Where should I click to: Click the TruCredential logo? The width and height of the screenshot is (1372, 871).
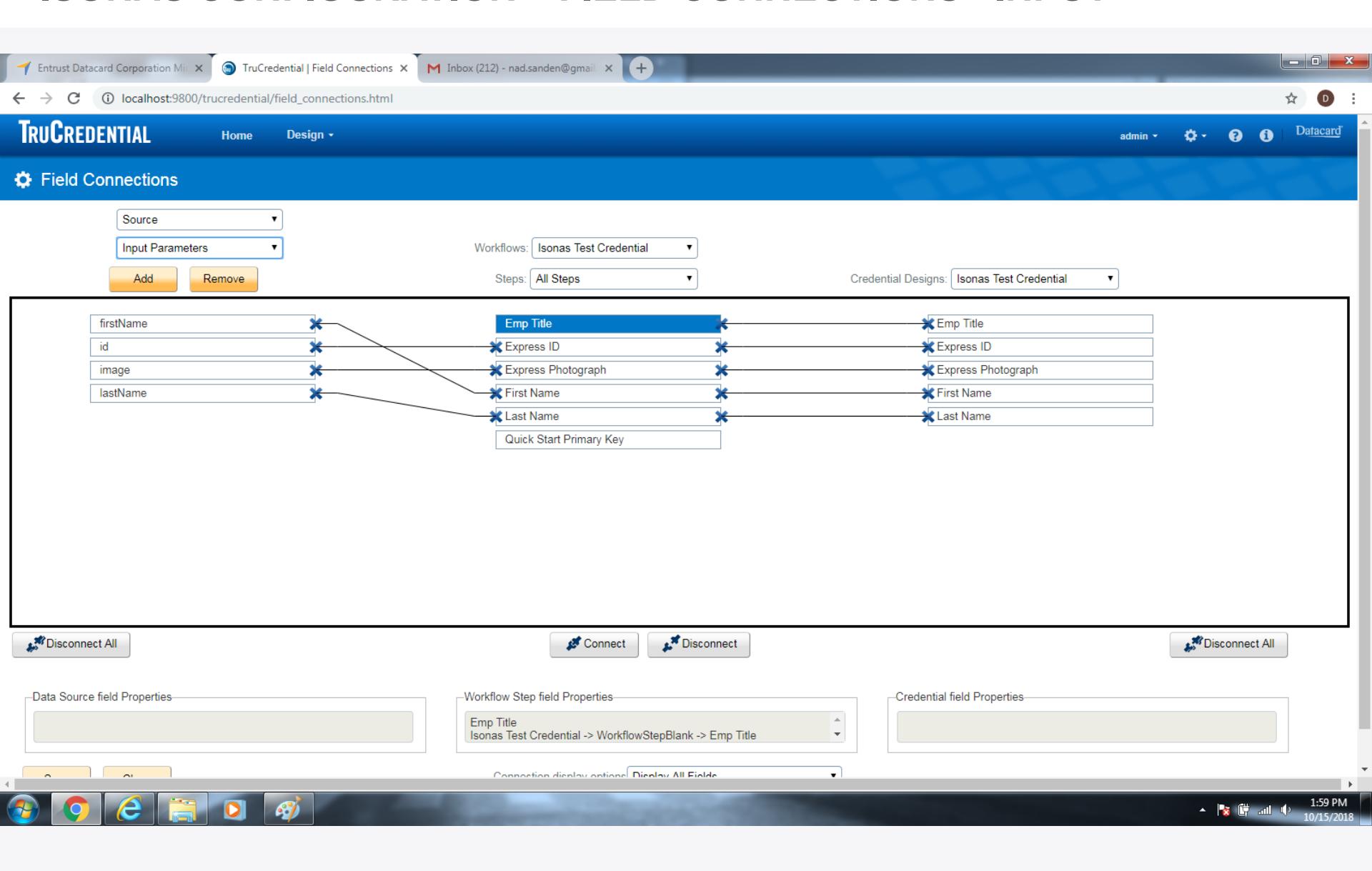84,134
